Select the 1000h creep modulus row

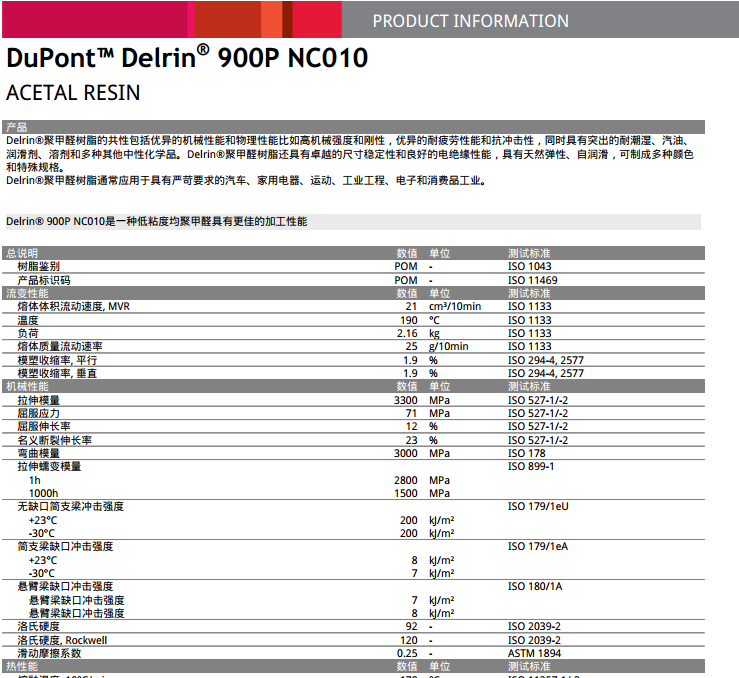(x=353, y=493)
